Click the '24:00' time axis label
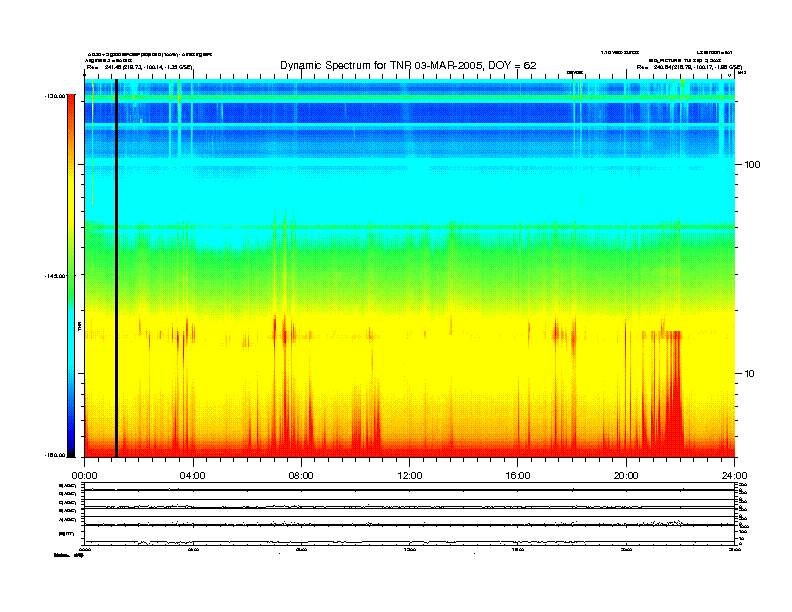792x612 pixels. tap(734, 476)
